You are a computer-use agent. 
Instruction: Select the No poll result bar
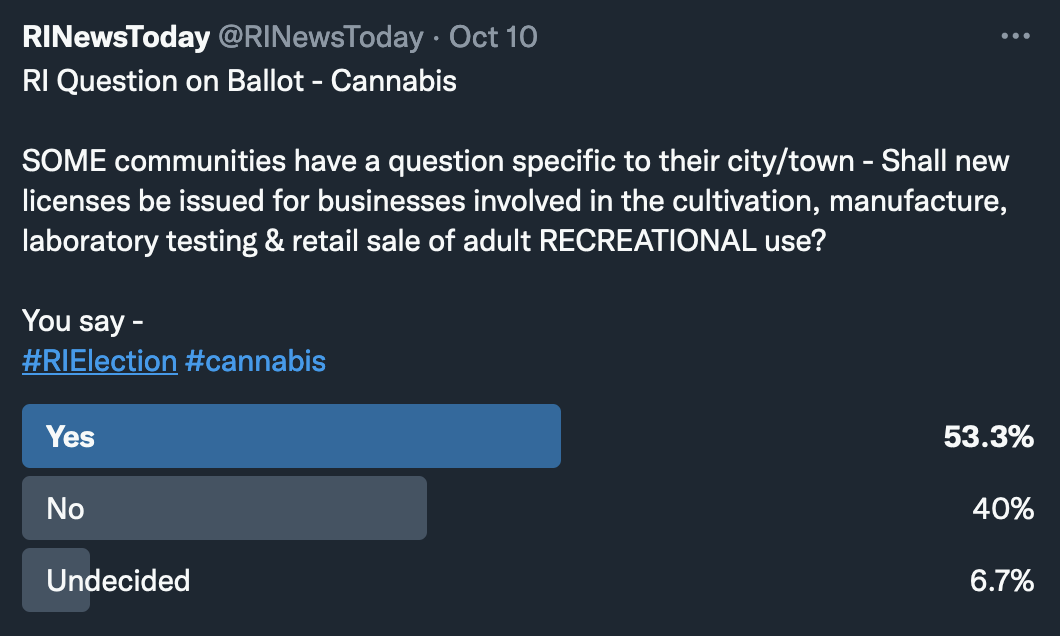(224, 508)
